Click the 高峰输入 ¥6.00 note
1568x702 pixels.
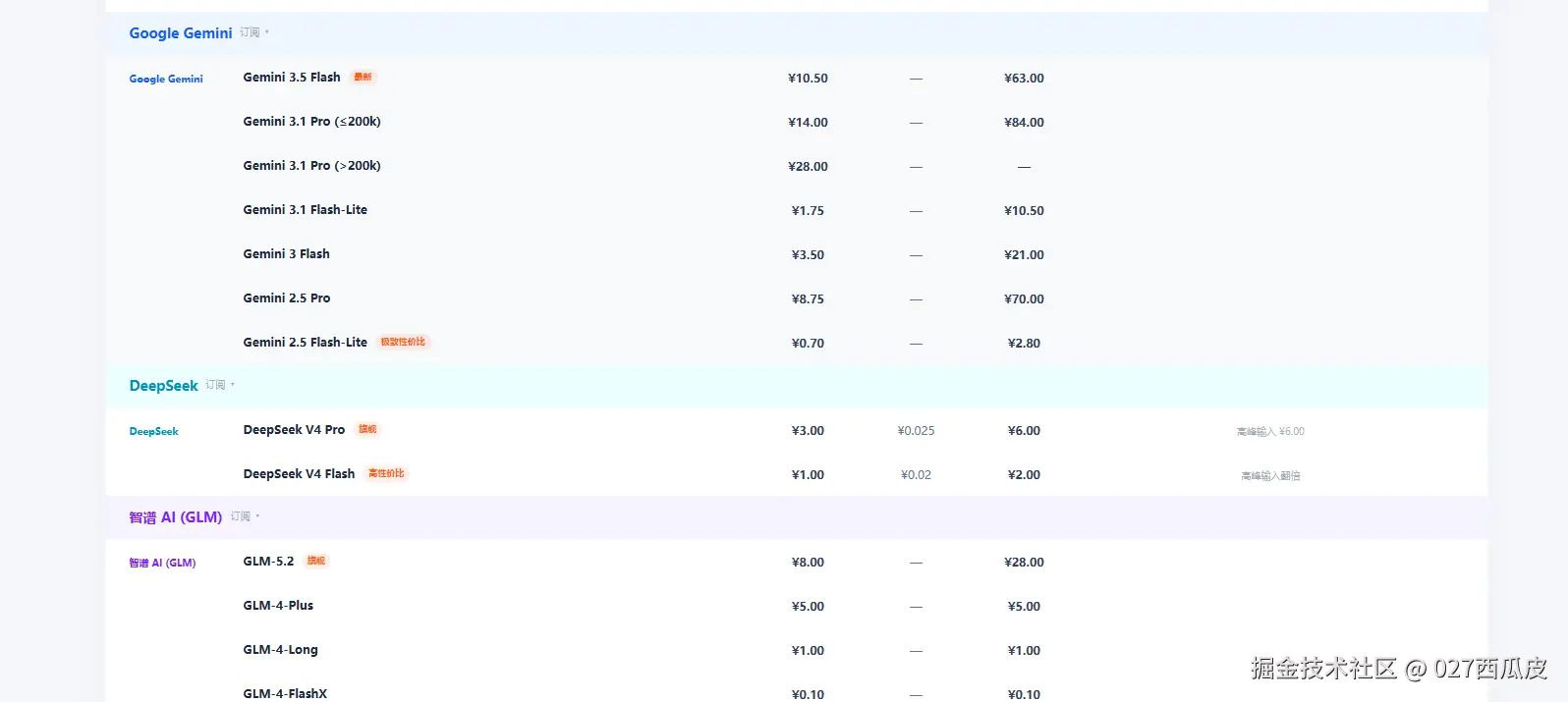1270,431
